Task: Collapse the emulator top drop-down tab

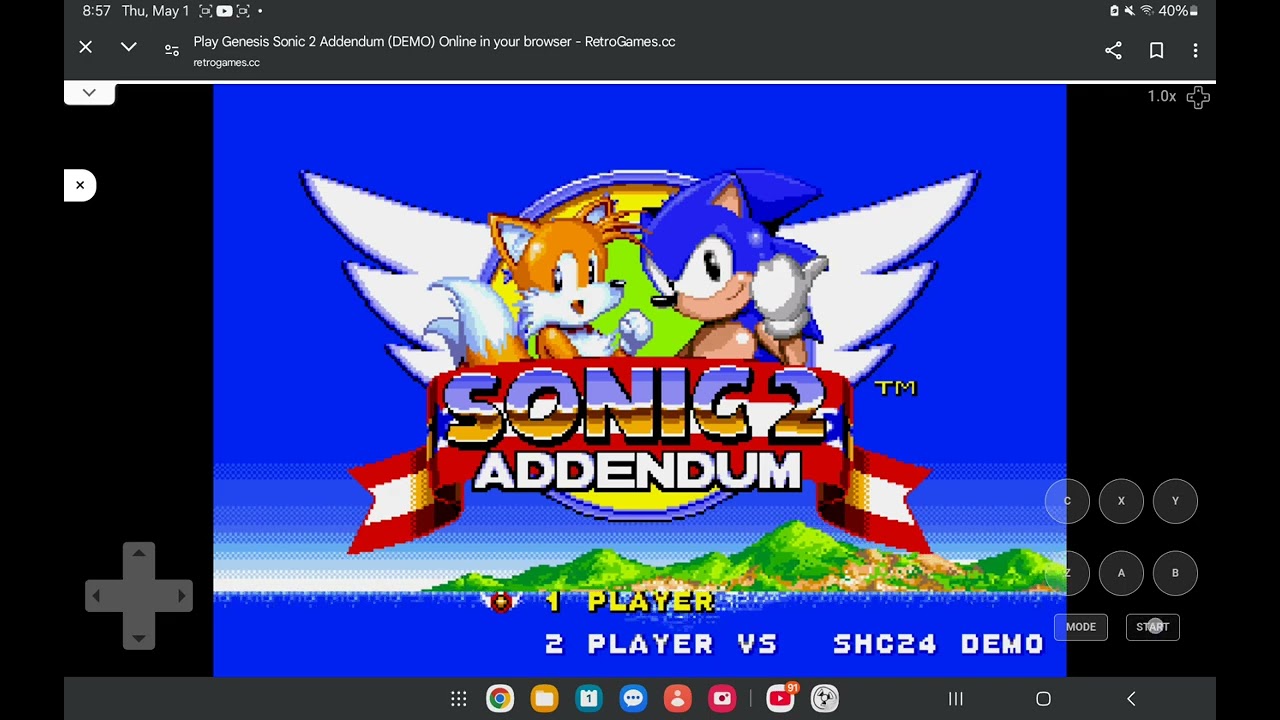Action: [89, 93]
